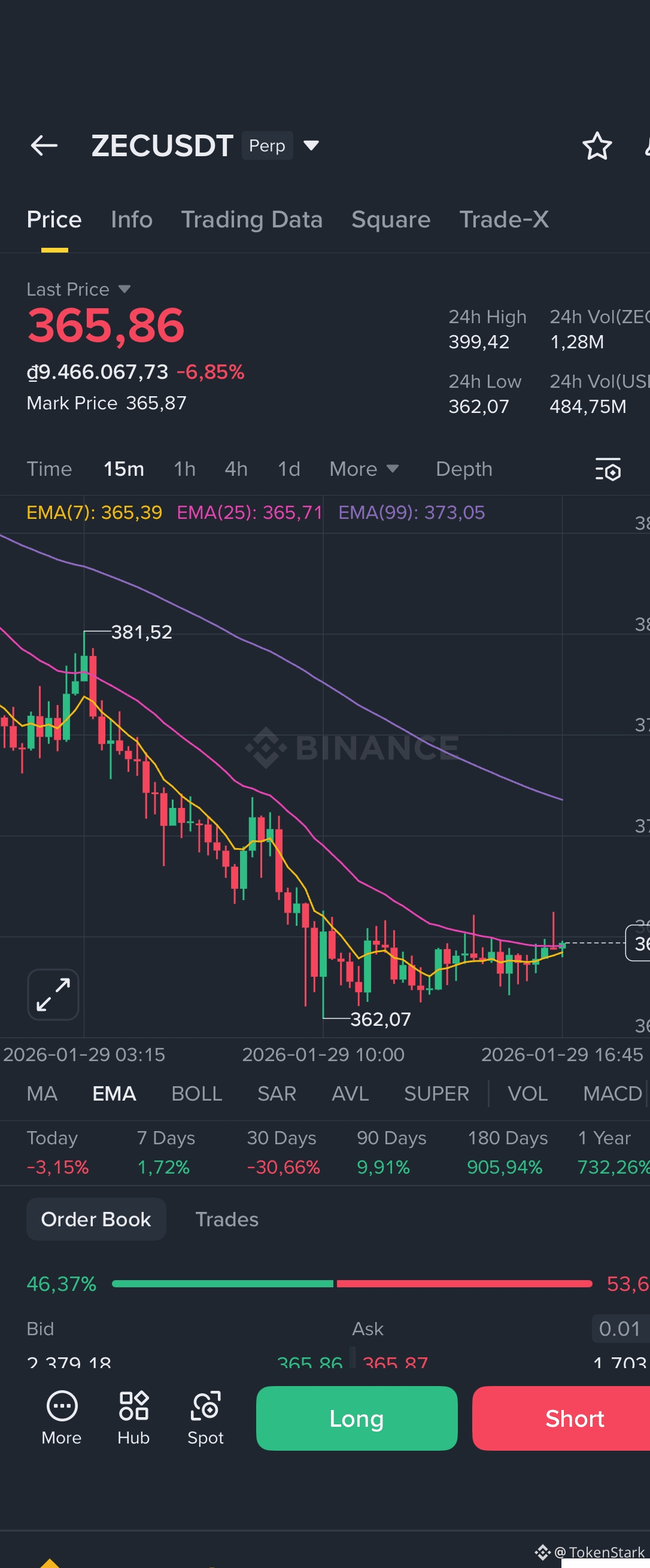Switch to the Price tab
Viewport: 650px width, 1568px height.
click(x=54, y=219)
